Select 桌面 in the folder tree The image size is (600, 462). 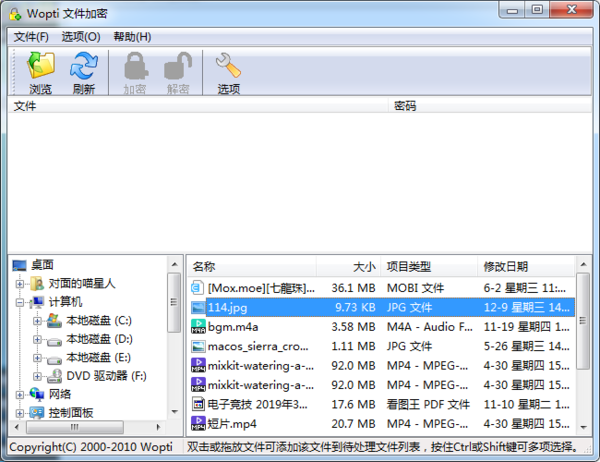42,265
